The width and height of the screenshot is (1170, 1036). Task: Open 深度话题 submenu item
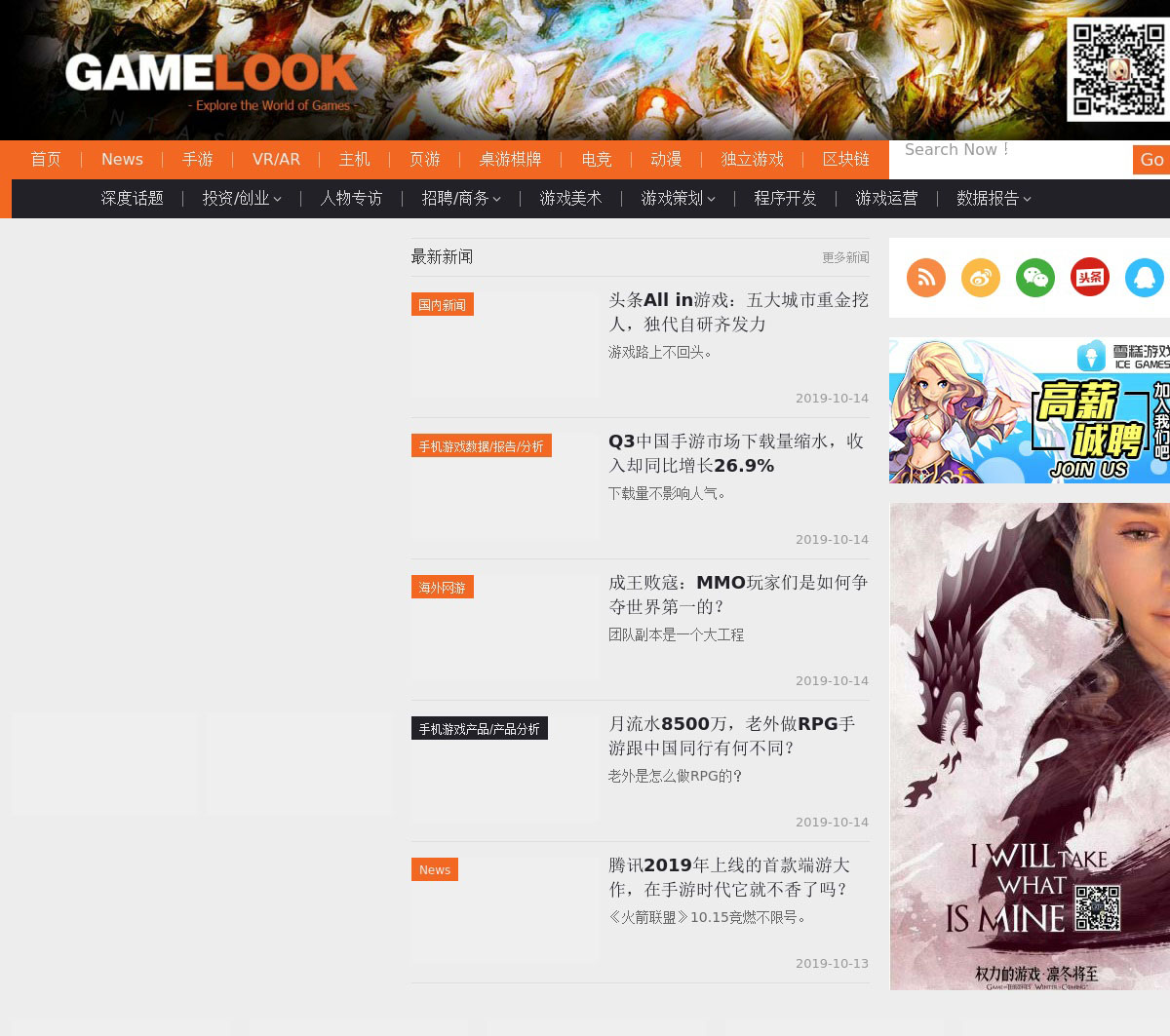pos(132,199)
